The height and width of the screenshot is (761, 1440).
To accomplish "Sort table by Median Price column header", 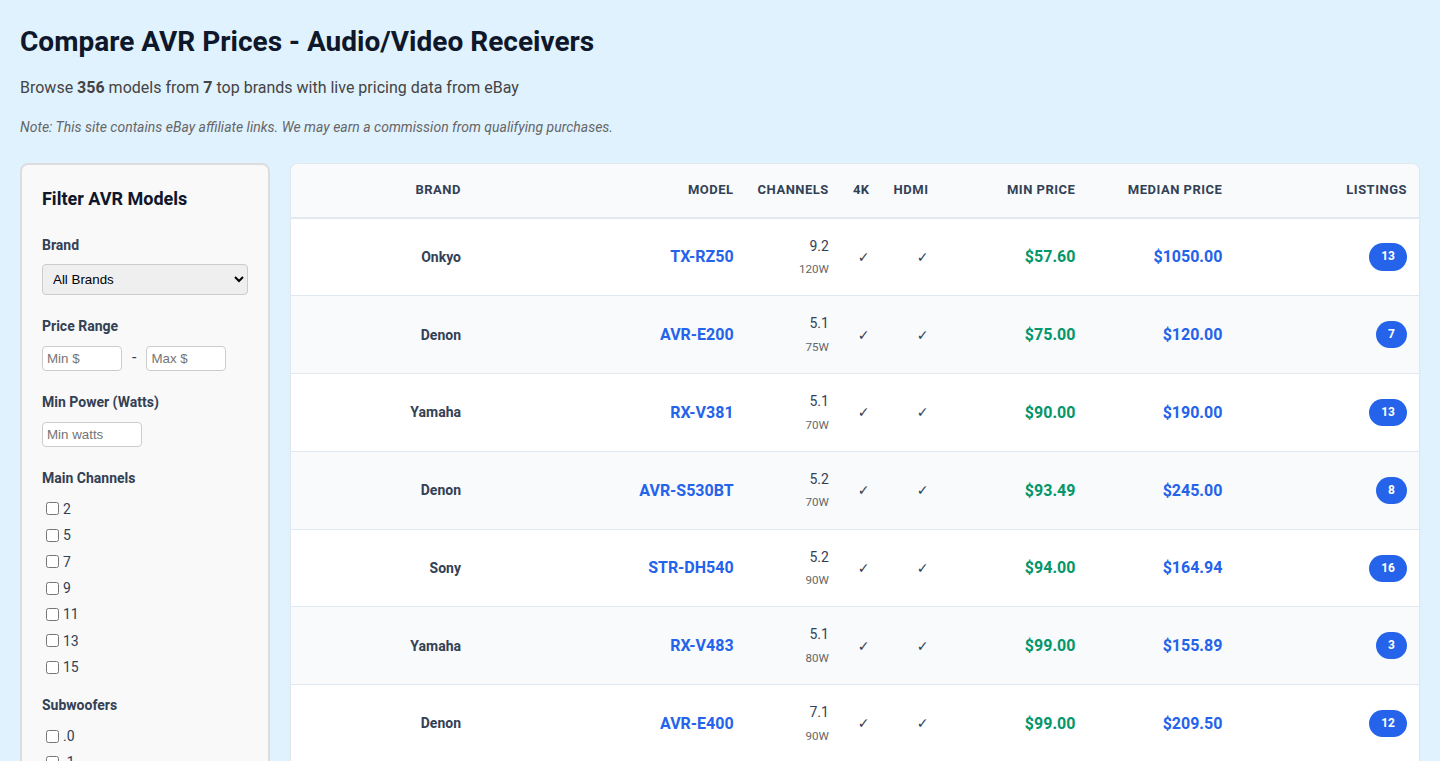I will [1175, 190].
